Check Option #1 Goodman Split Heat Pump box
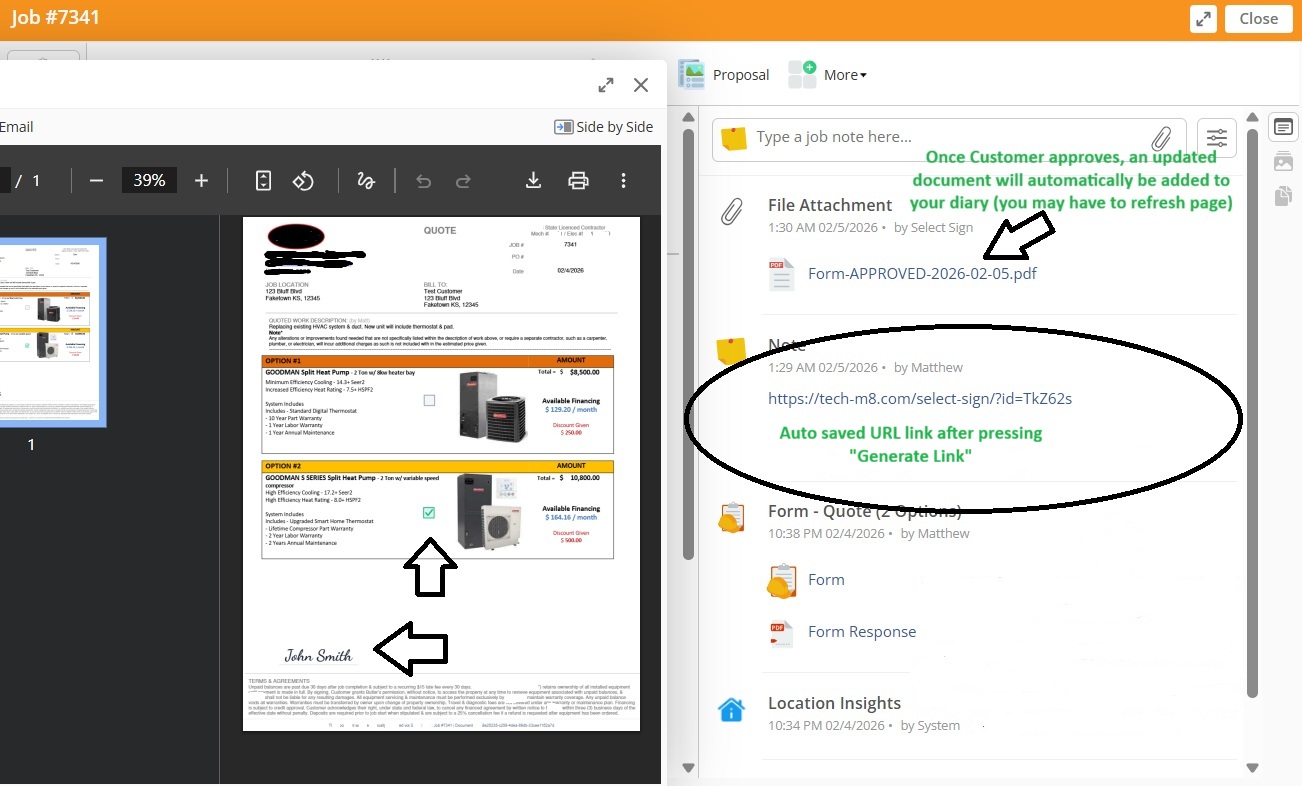 click(x=429, y=400)
